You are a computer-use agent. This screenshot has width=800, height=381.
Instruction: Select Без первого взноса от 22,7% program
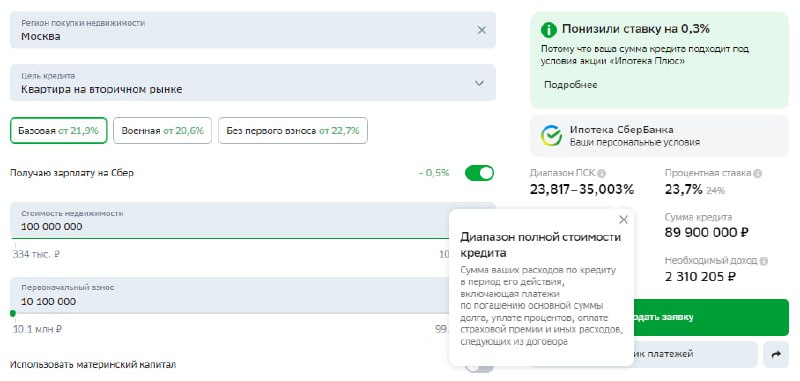point(293,131)
